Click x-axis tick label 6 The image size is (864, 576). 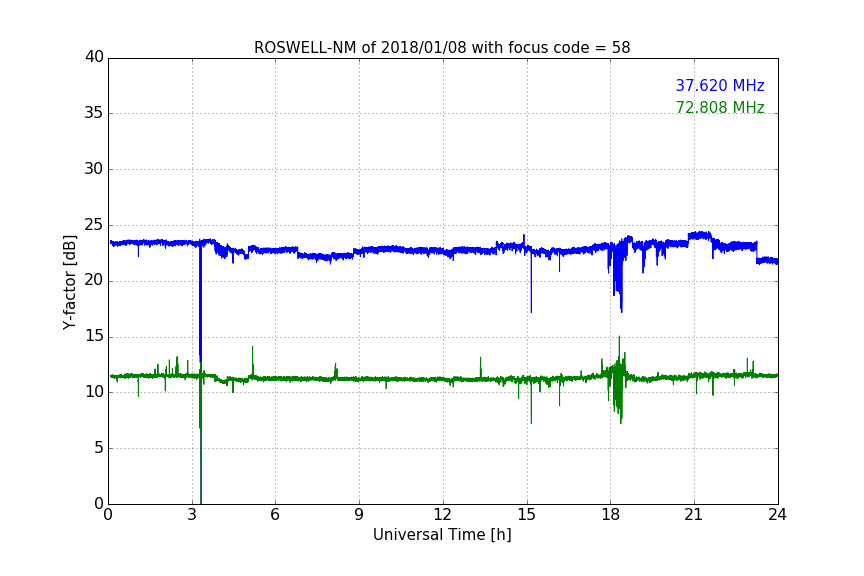[275, 515]
